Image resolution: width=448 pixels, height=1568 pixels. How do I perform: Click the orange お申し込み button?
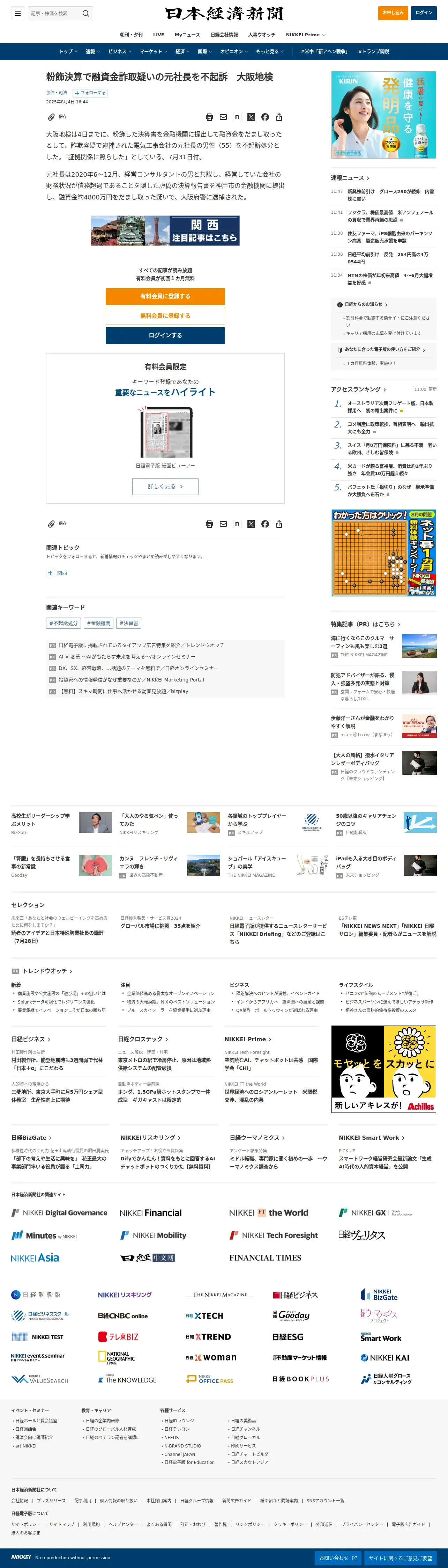(x=393, y=13)
